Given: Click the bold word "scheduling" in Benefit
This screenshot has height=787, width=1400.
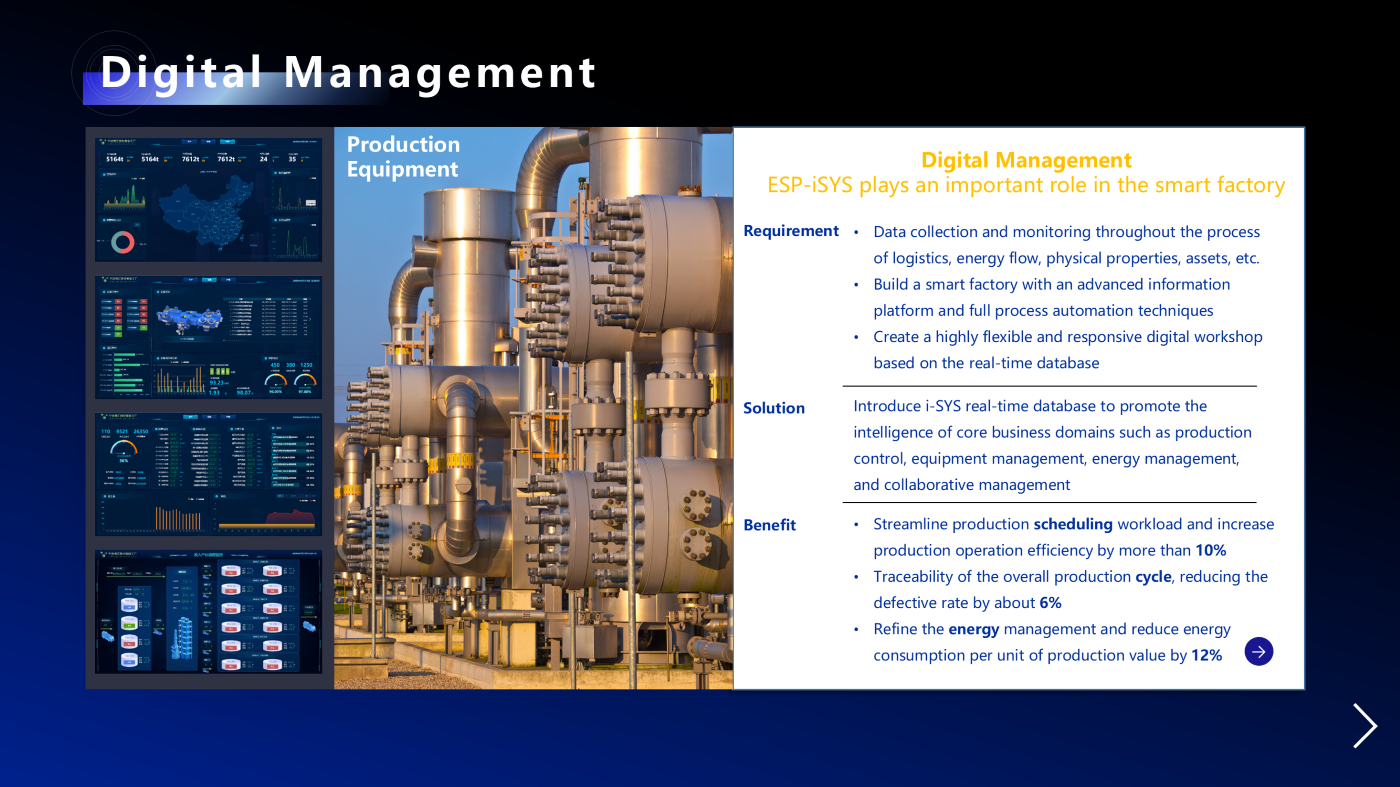Looking at the screenshot, I should pyautogui.click(x=1072, y=524).
